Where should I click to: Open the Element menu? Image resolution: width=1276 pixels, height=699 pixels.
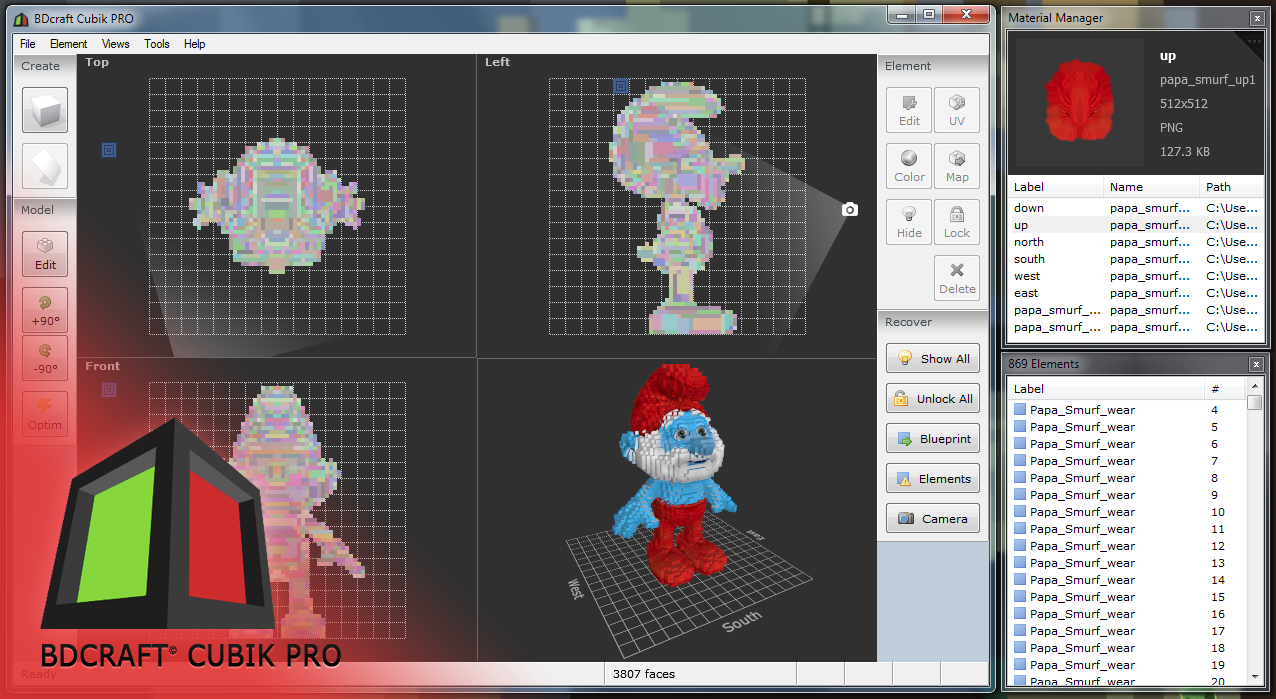69,44
